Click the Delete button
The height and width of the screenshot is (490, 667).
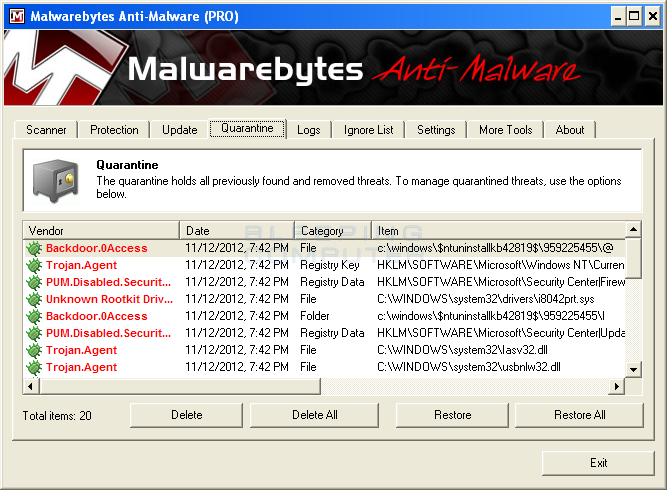186,415
